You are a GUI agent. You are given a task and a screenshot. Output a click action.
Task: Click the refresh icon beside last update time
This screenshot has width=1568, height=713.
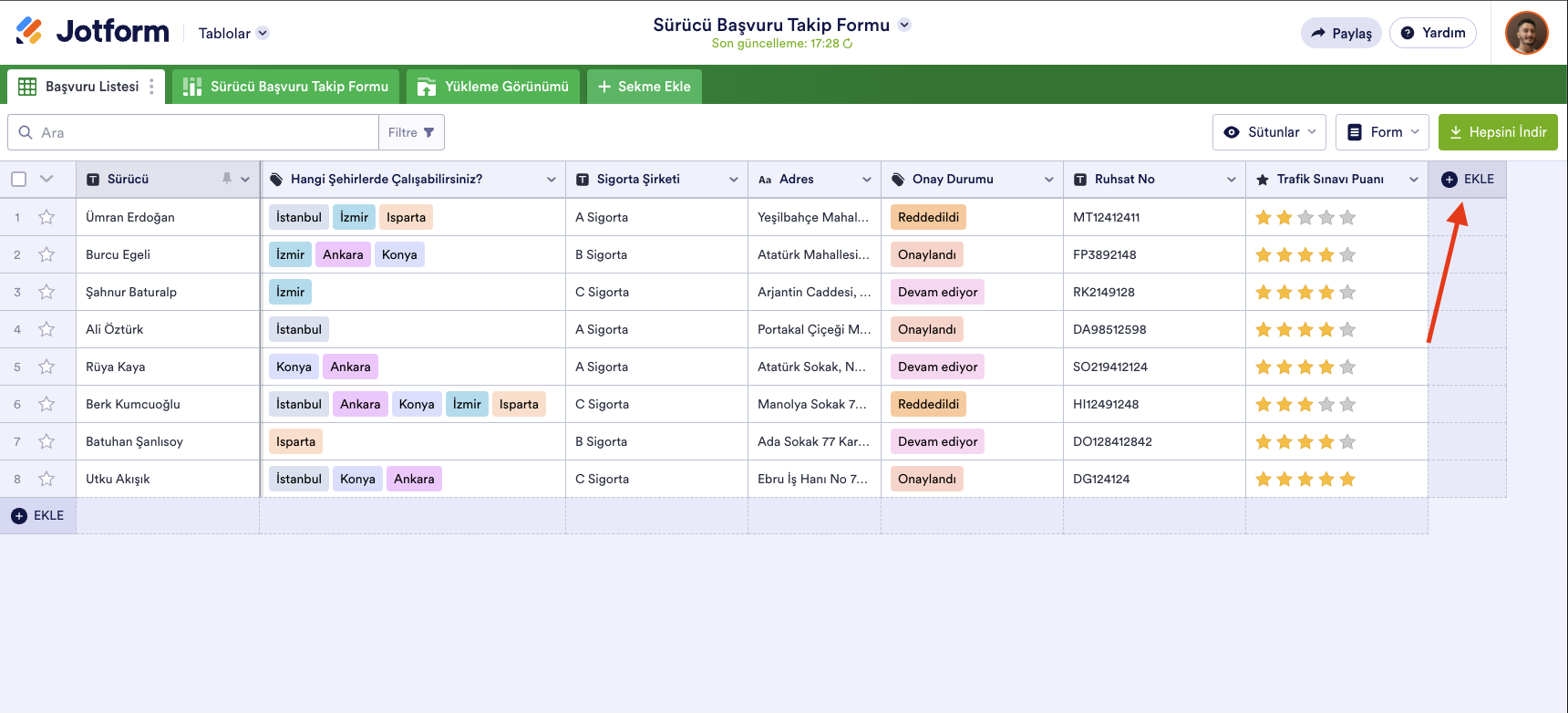[x=848, y=44]
